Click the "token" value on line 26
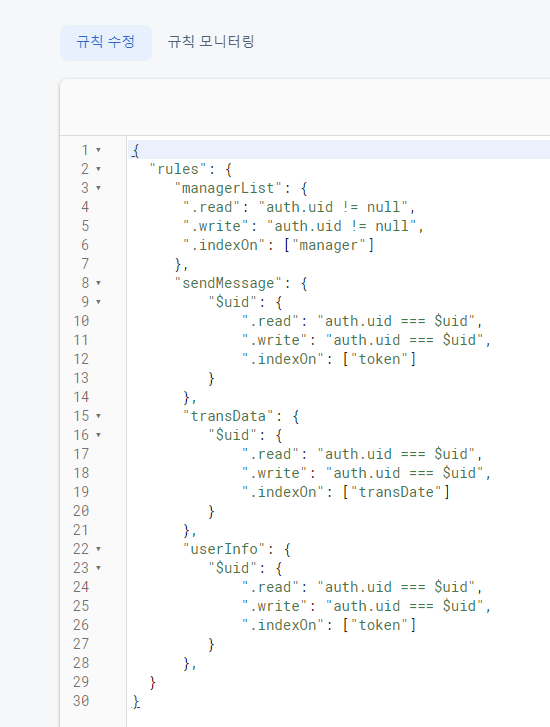The image size is (550, 727). coord(379,625)
